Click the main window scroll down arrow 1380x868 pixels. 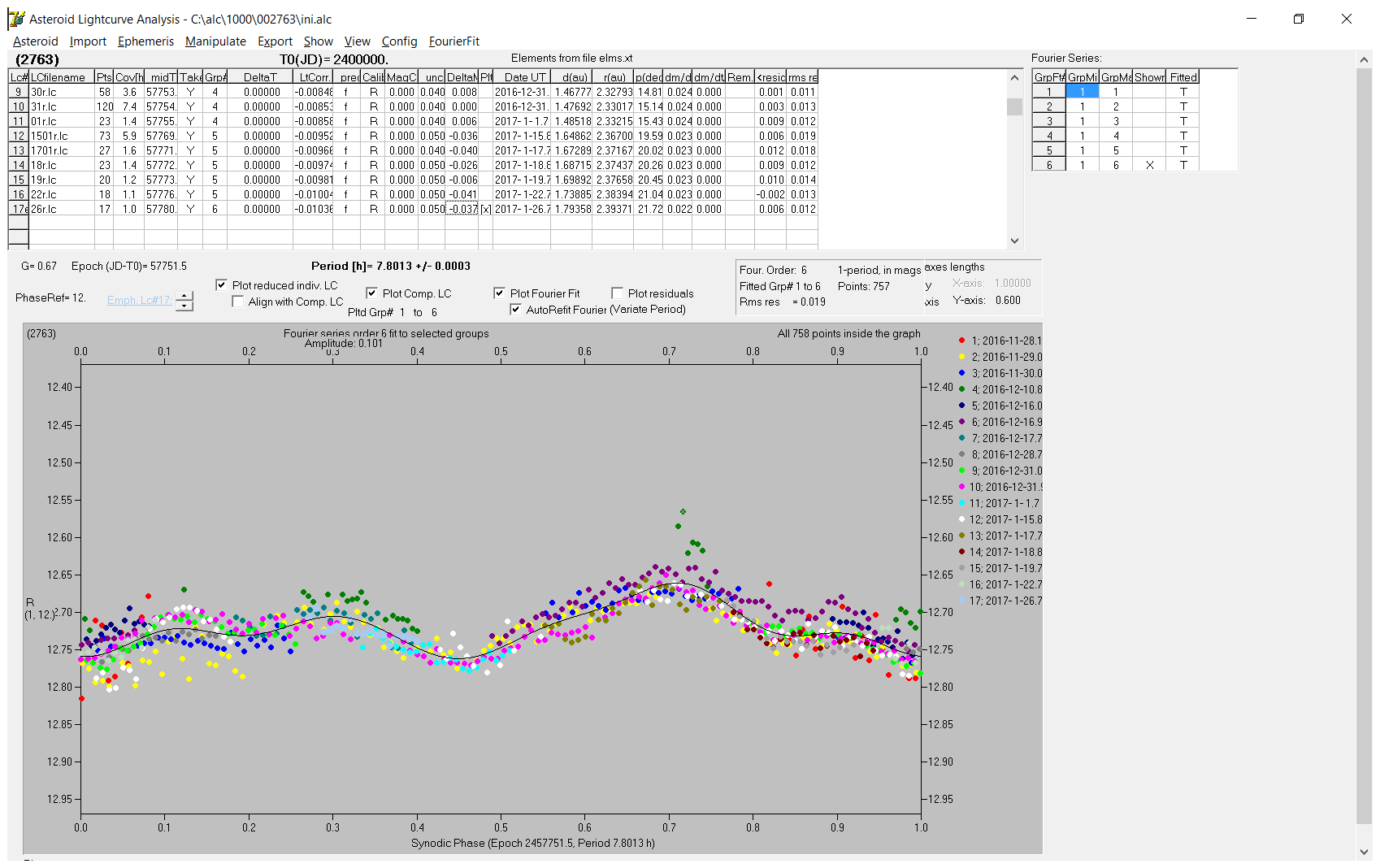[x=1364, y=852]
